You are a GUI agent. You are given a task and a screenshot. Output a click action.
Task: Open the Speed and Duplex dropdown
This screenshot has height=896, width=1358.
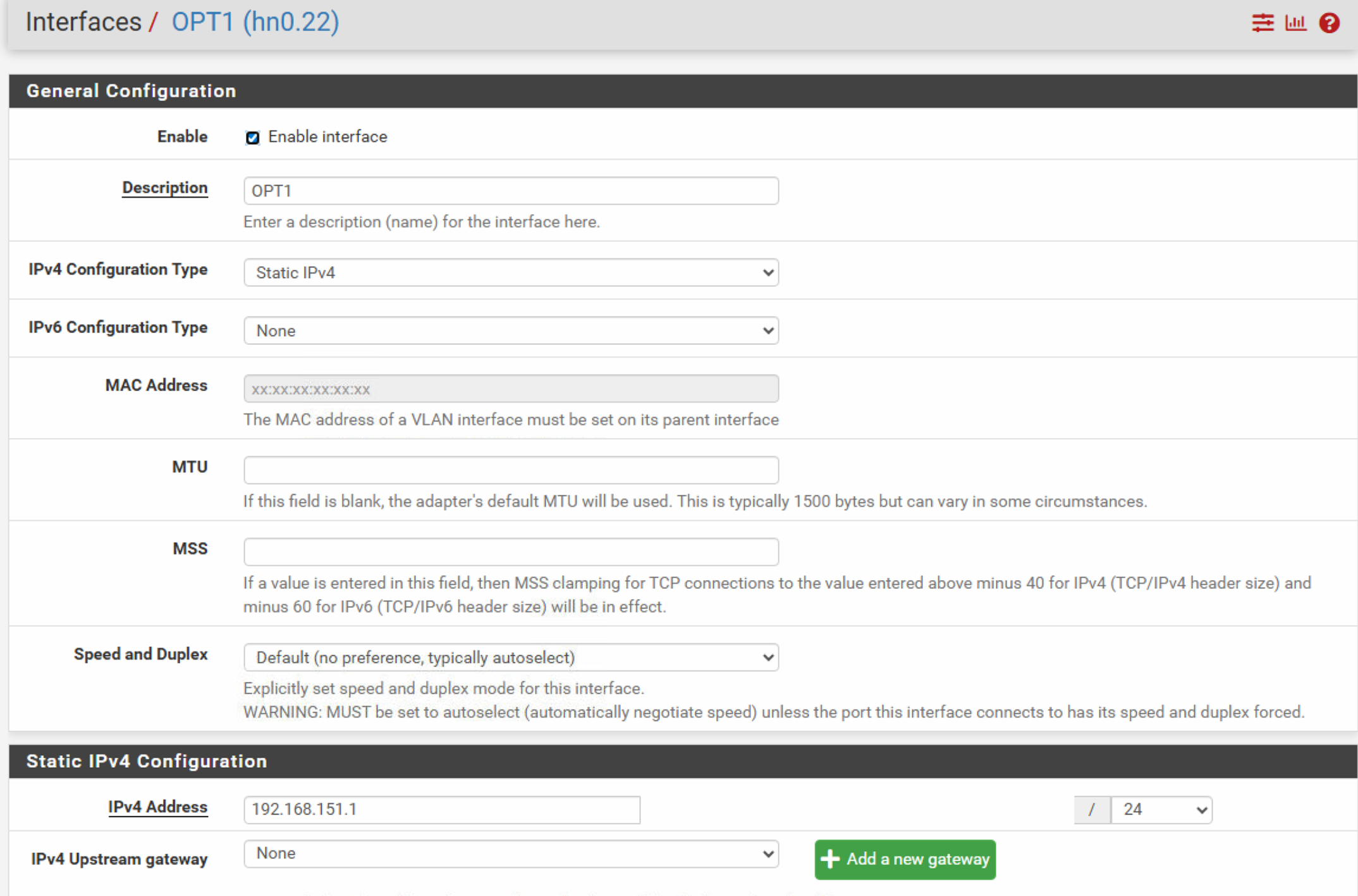(x=511, y=658)
